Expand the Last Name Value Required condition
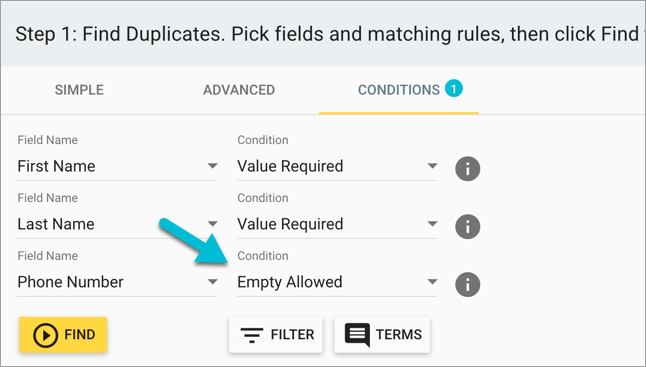 point(337,224)
